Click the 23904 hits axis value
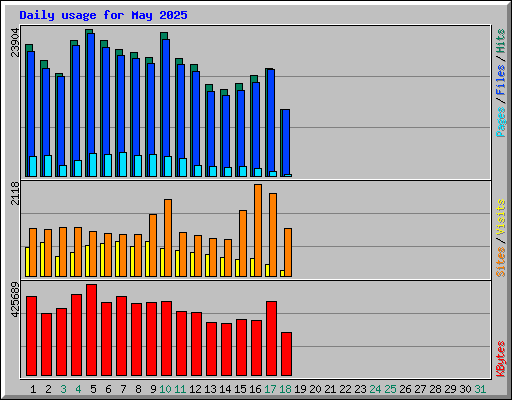Screen dimensions: 512x400 click(x=16, y=42)
